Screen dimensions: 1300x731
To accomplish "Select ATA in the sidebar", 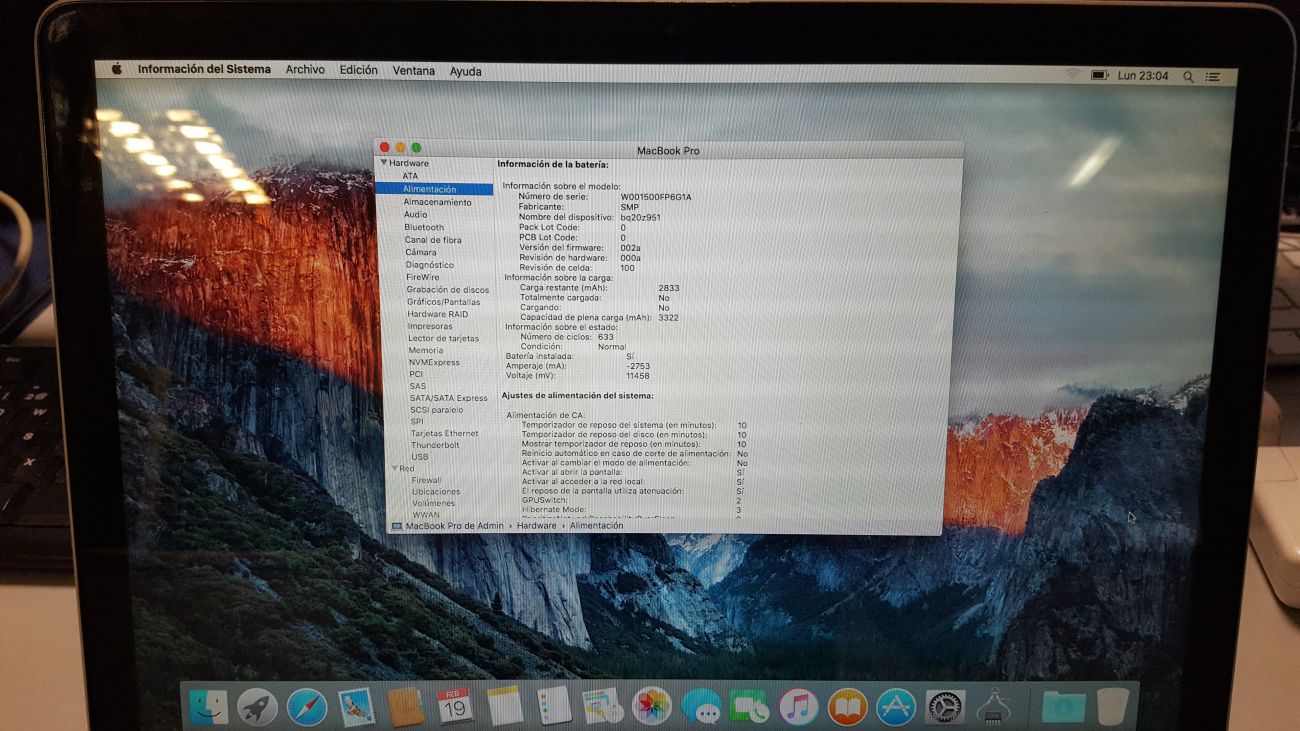I will point(410,176).
